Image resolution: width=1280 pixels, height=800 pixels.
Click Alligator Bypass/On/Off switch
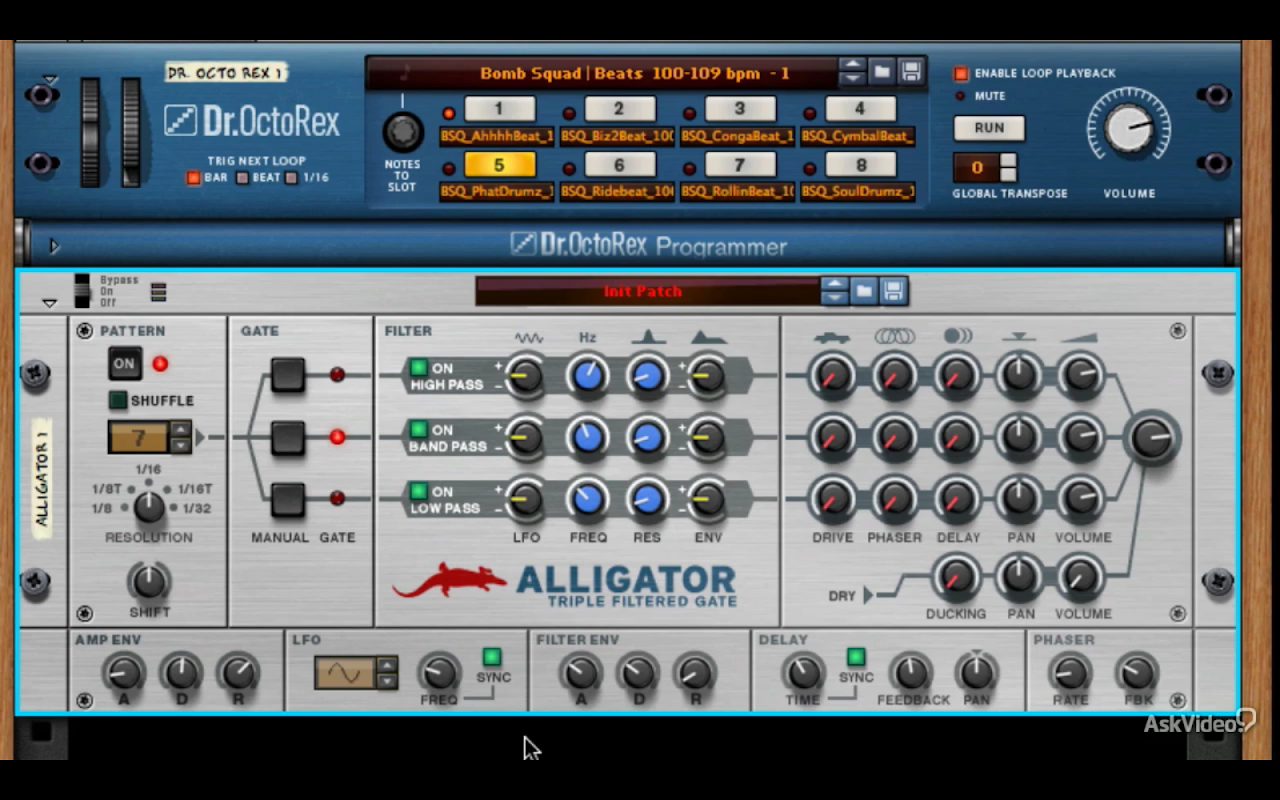pyautogui.click(x=82, y=291)
